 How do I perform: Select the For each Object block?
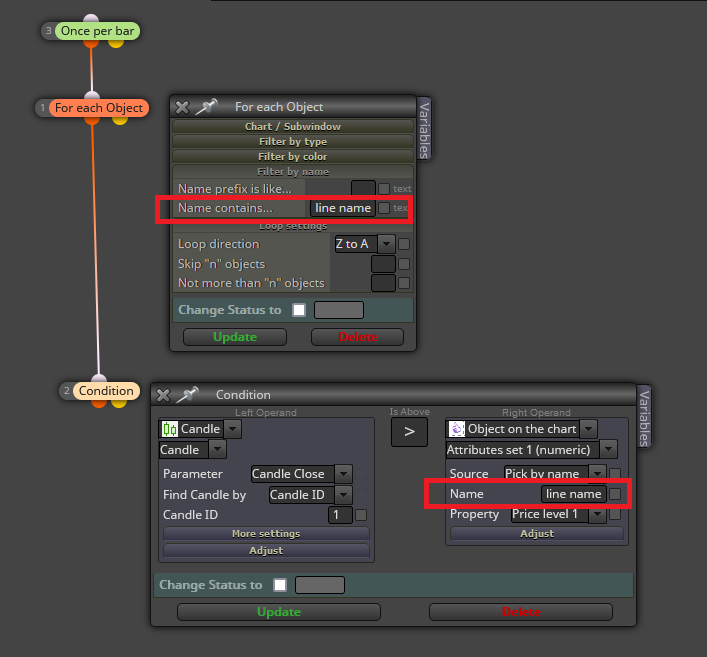(99, 108)
